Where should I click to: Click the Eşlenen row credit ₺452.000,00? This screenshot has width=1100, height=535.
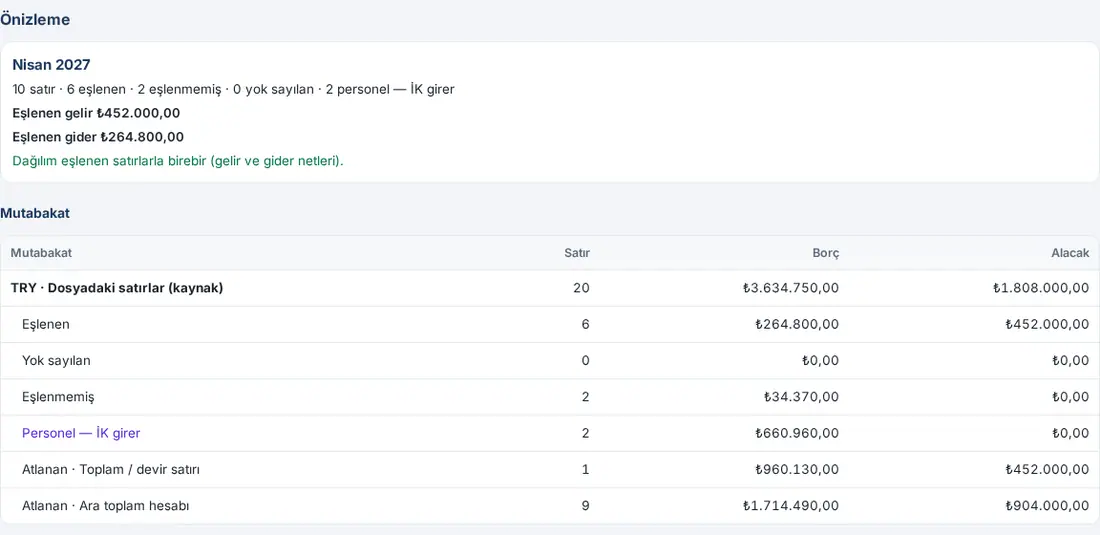pyautogui.click(x=1047, y=324)
